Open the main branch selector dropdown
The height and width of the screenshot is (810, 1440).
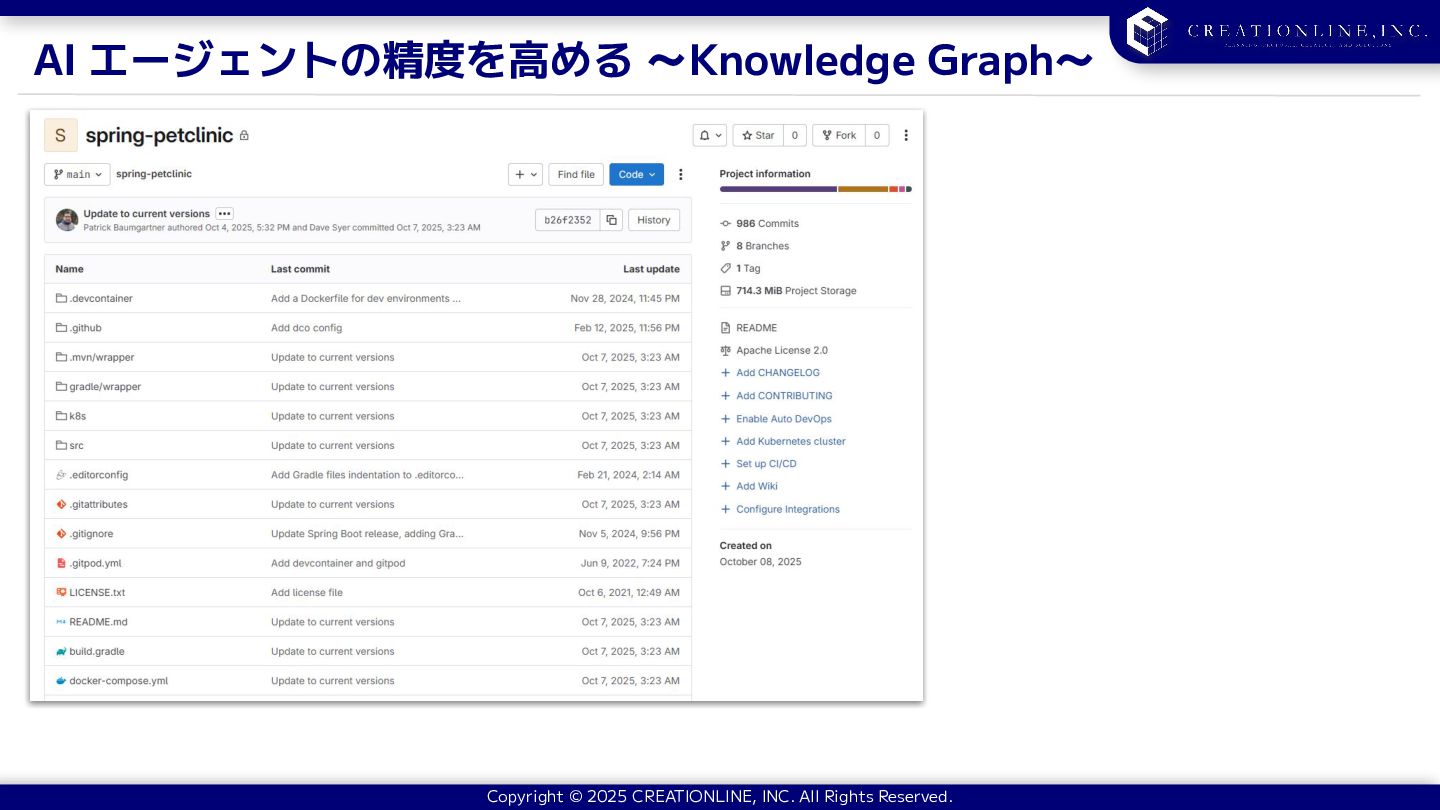(77, 174)
